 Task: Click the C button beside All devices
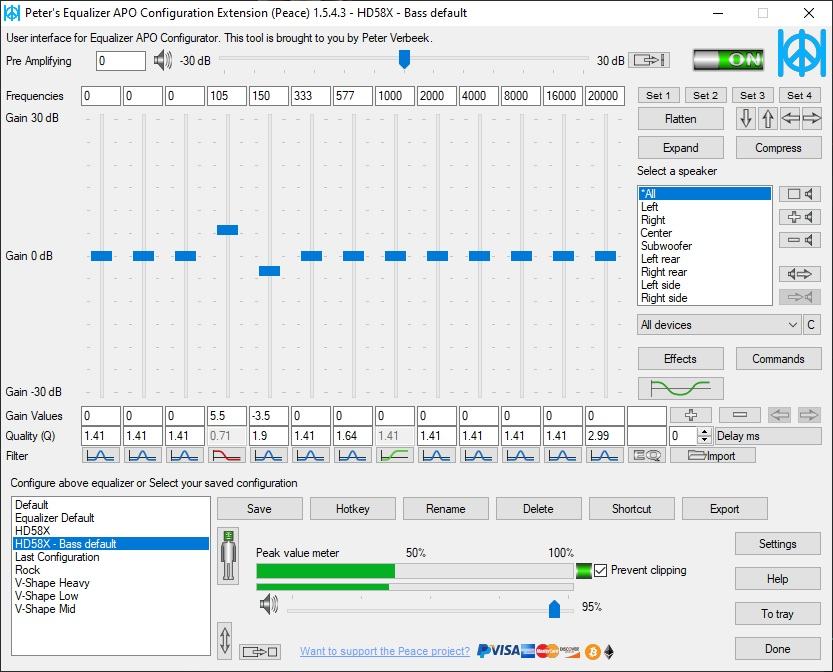point(811,325)
